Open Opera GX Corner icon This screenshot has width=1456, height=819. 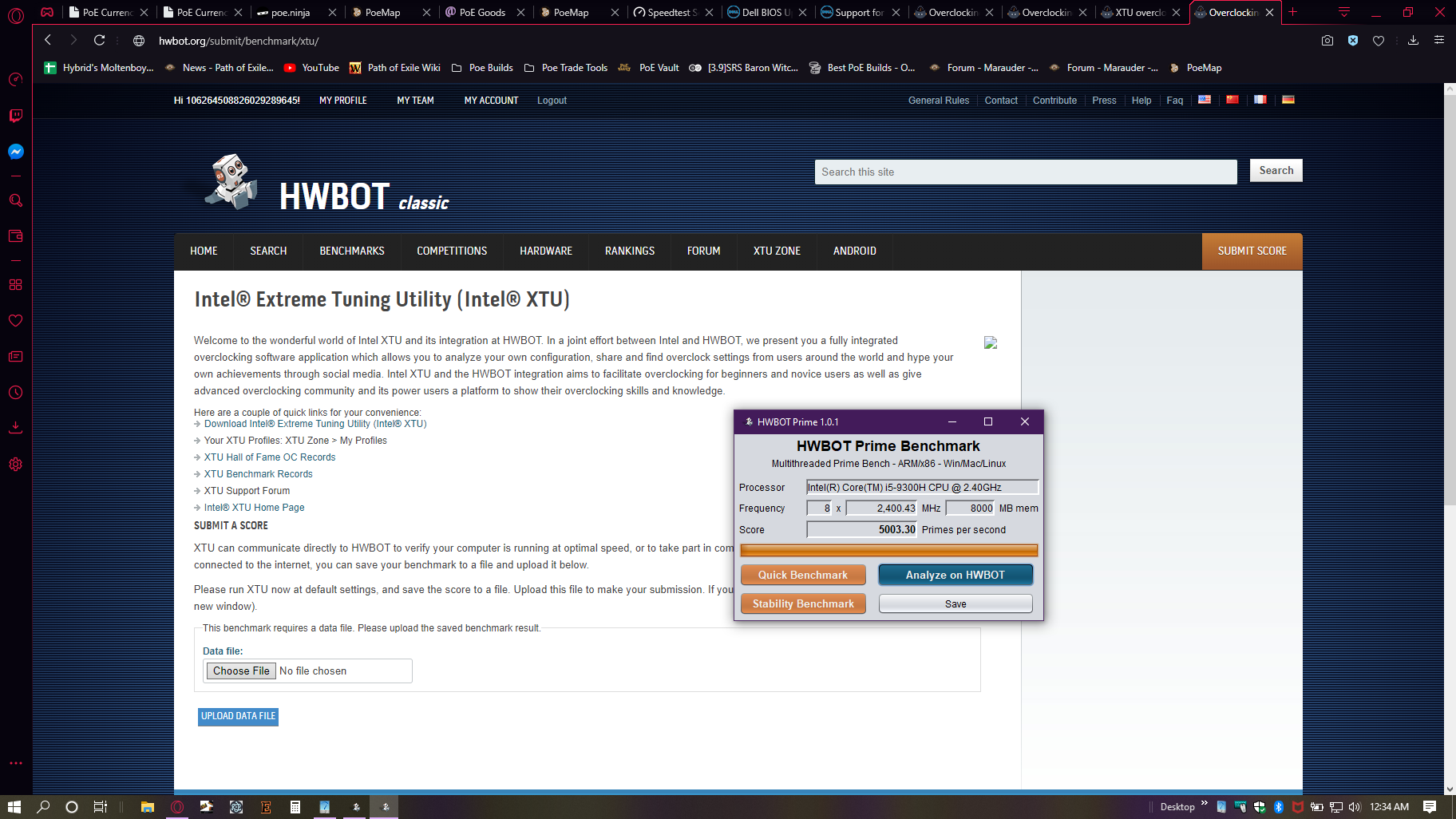(x=47, y=12)
